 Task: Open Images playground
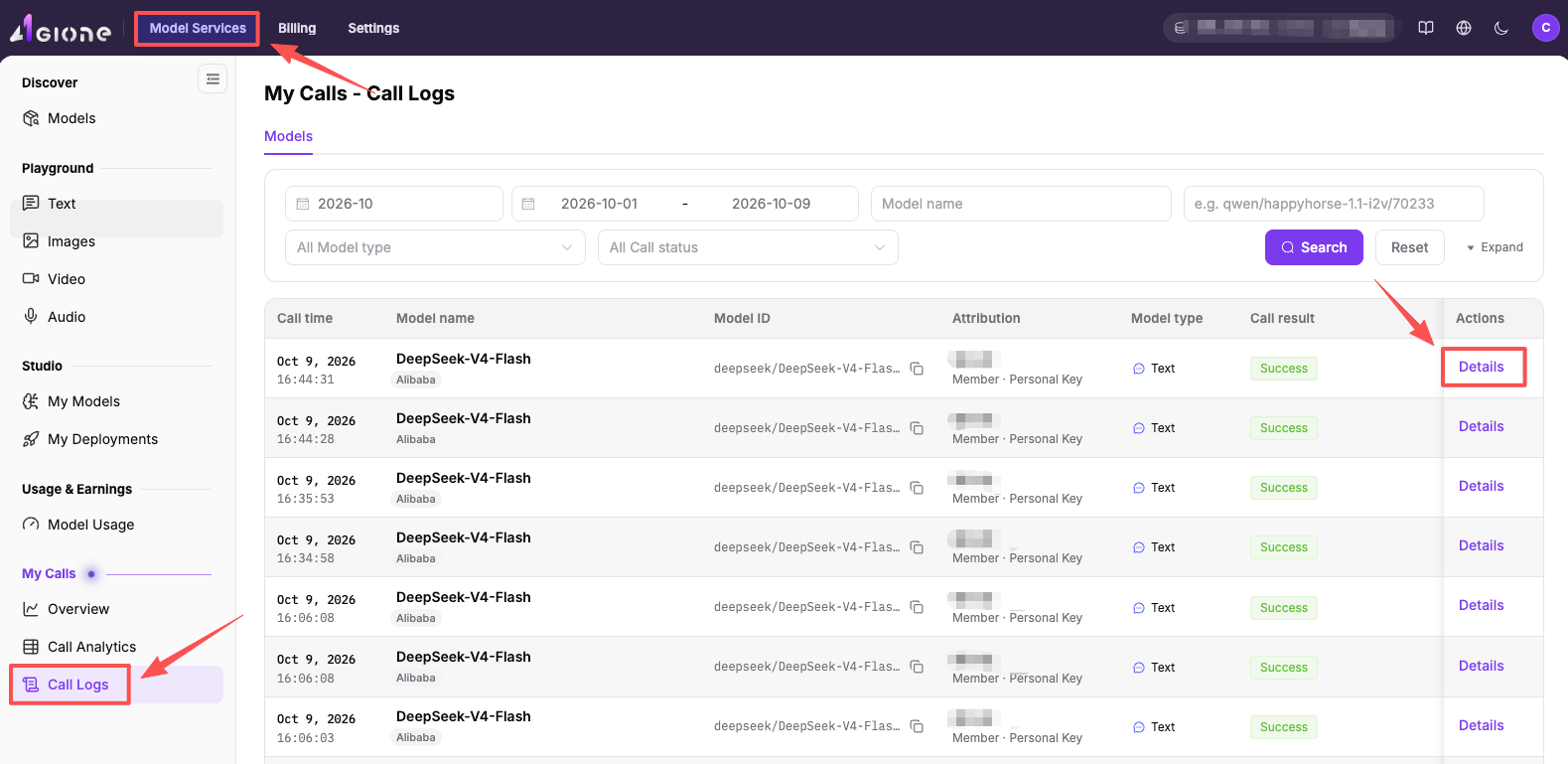point(117,241)
